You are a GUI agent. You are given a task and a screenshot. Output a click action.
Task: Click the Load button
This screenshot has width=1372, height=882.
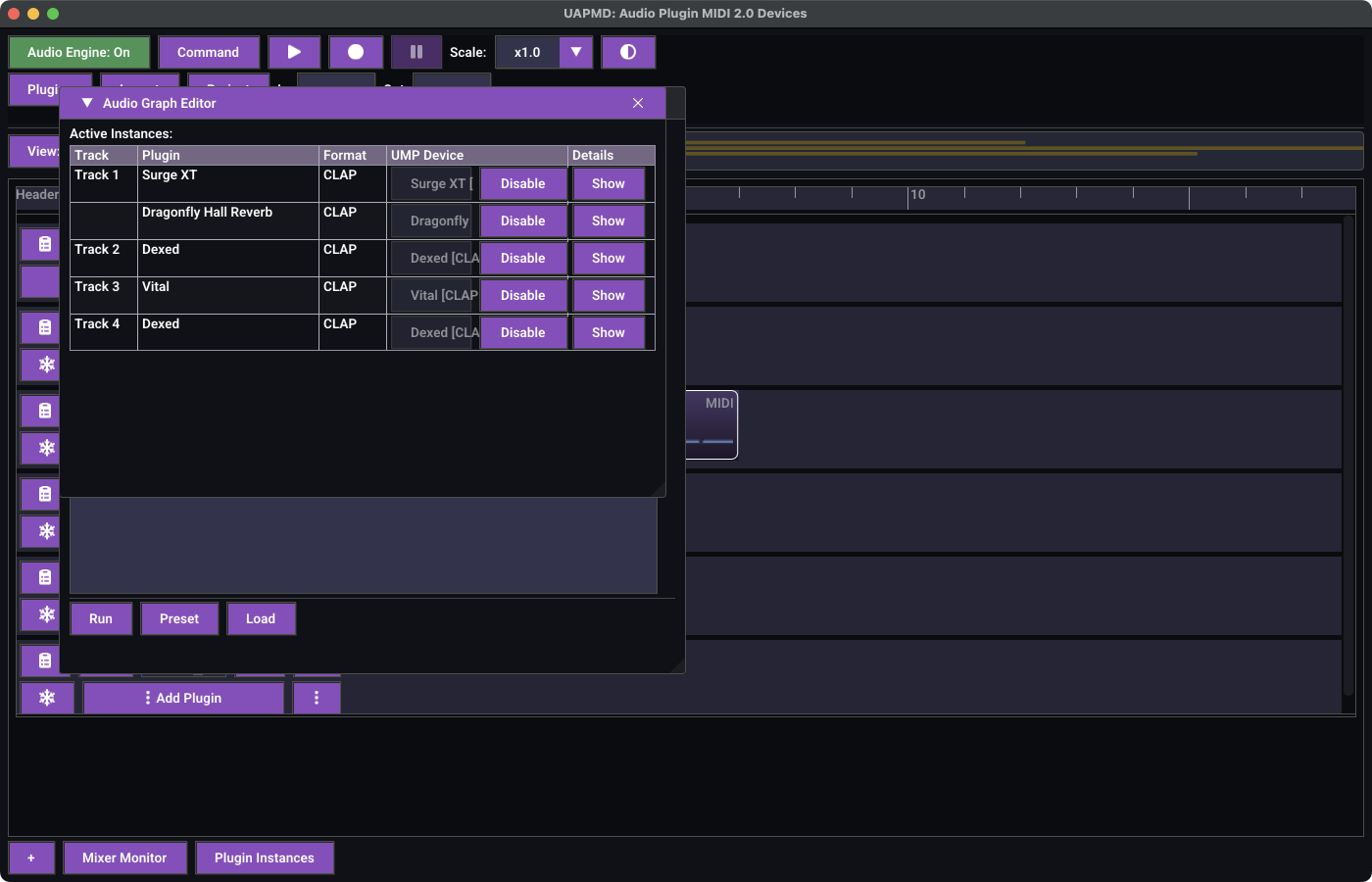click(x=261, y=618)
